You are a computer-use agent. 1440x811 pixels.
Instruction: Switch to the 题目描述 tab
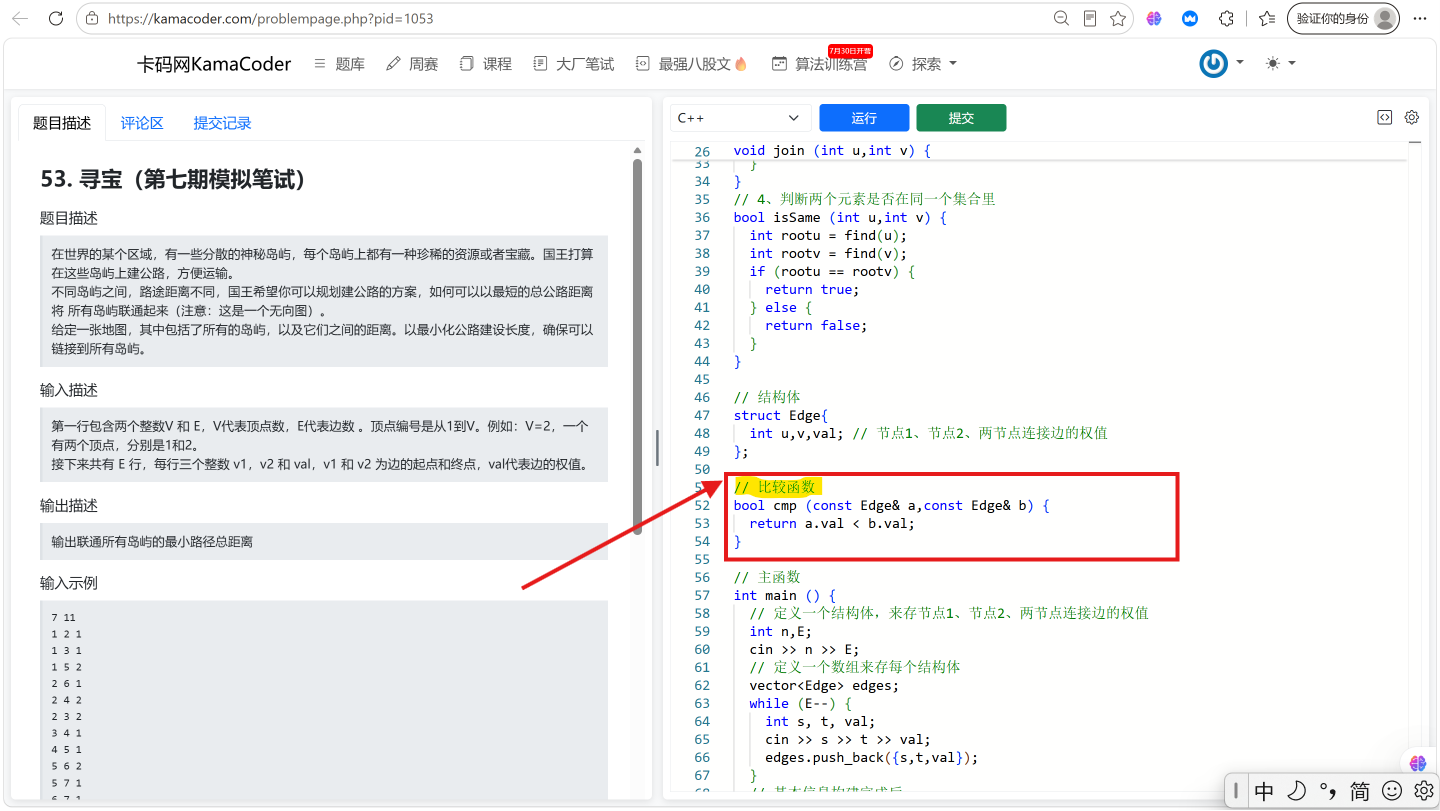coord(62,123)
